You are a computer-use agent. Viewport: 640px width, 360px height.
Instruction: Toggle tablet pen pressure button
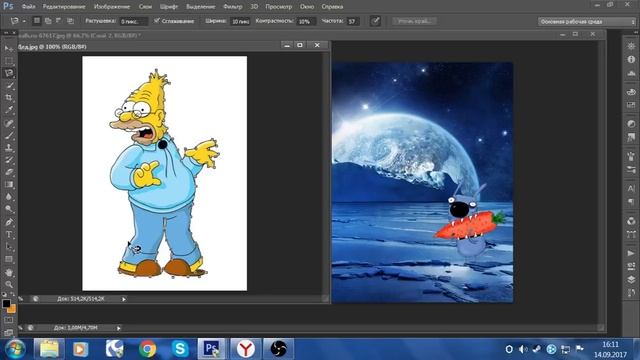(x=375, y=21)
